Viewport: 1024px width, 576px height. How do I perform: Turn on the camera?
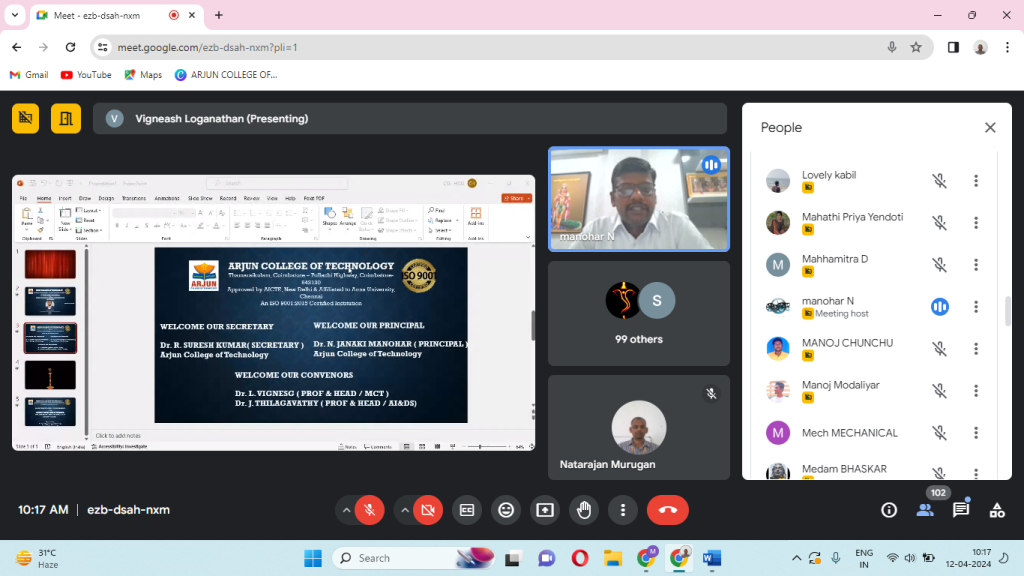tap(428, 510)
